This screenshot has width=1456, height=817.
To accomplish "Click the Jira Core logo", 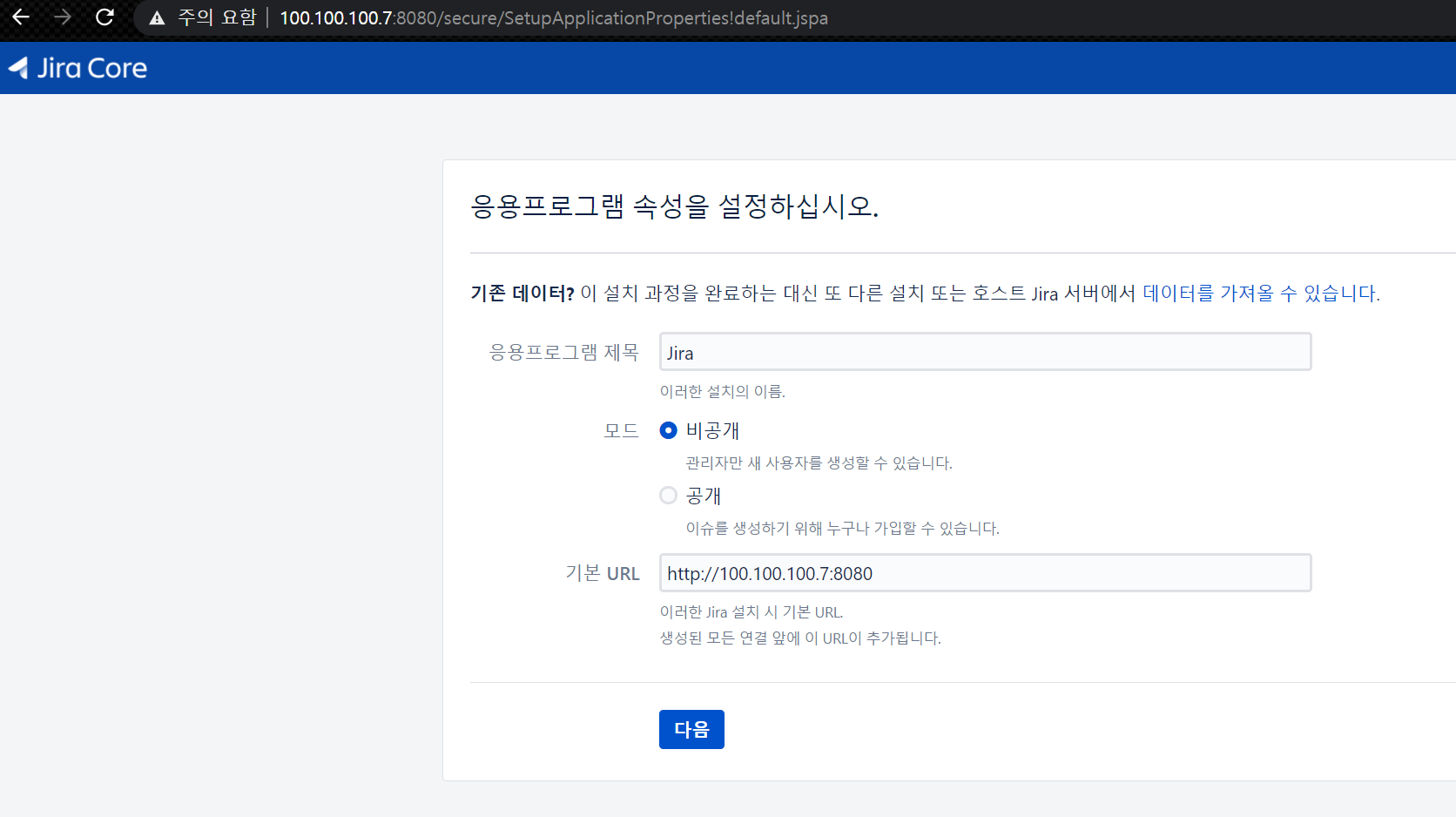I will [x=78, y=68].
